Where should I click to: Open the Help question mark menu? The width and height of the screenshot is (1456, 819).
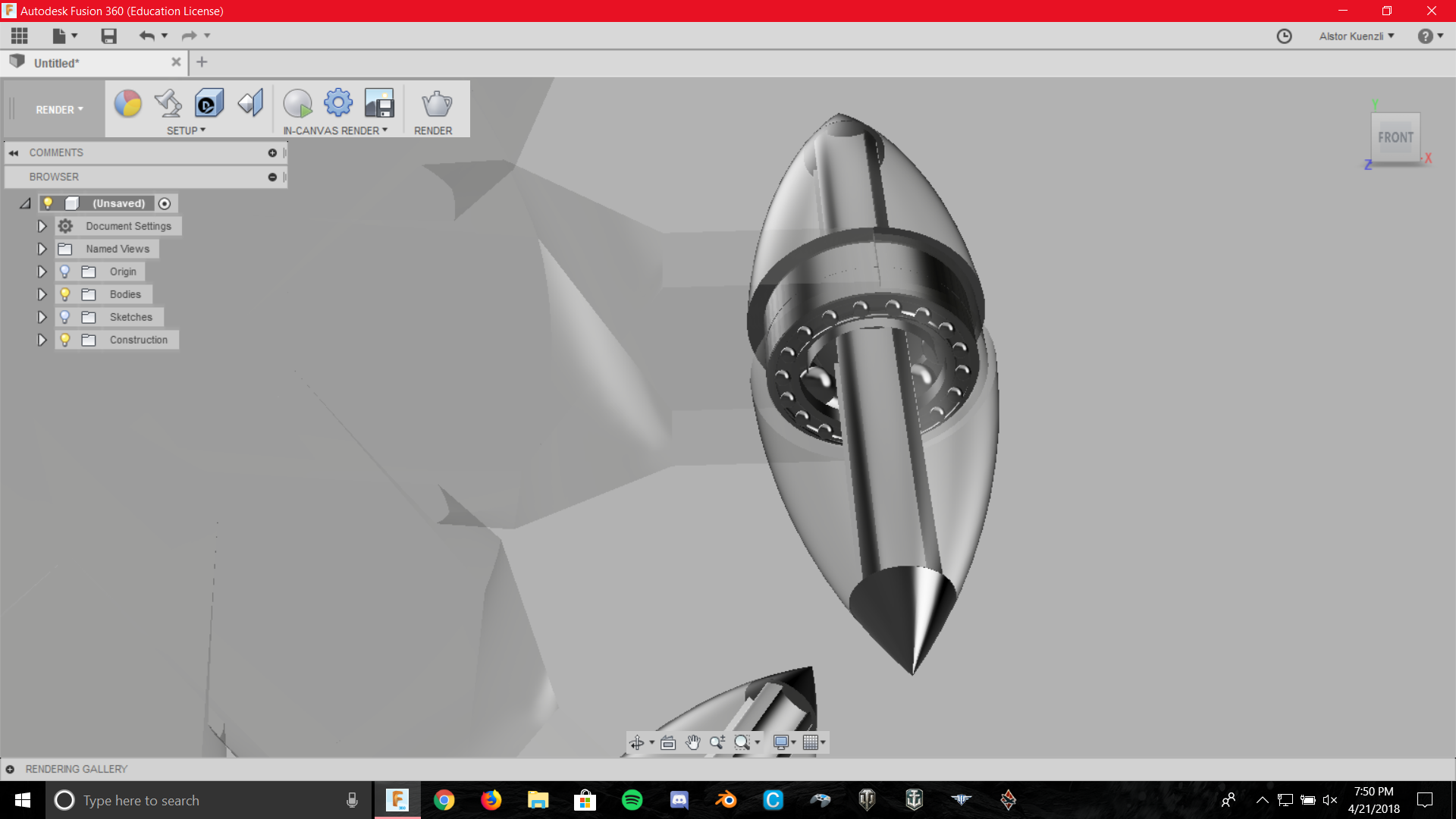tap(1430, 36)
